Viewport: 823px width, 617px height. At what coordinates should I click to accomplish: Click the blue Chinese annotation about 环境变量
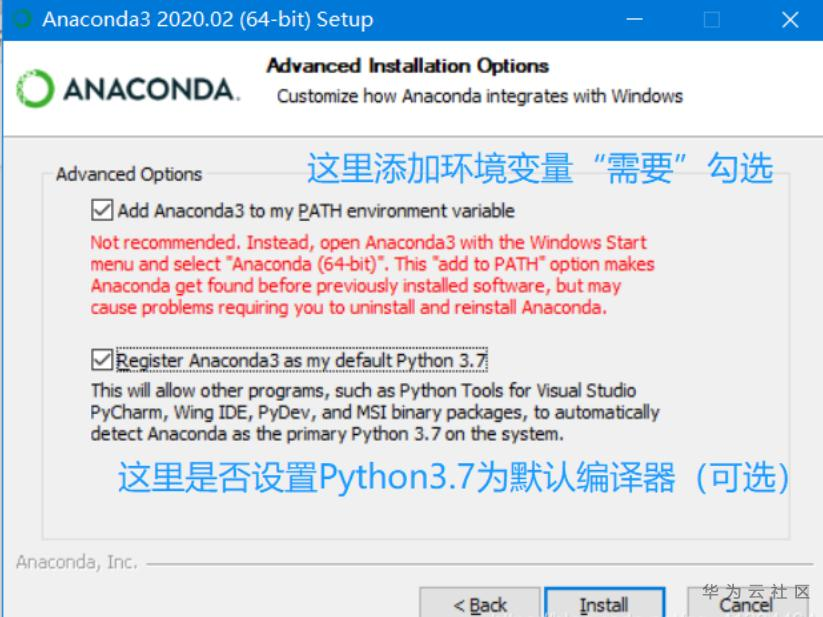(540, 168)
